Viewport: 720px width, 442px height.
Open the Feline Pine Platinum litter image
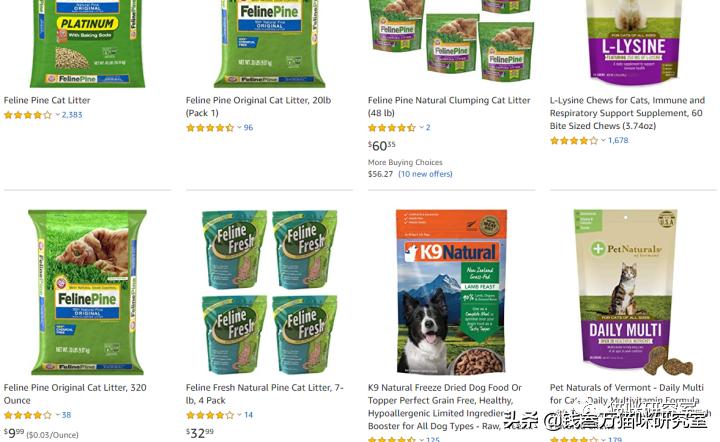87,44
